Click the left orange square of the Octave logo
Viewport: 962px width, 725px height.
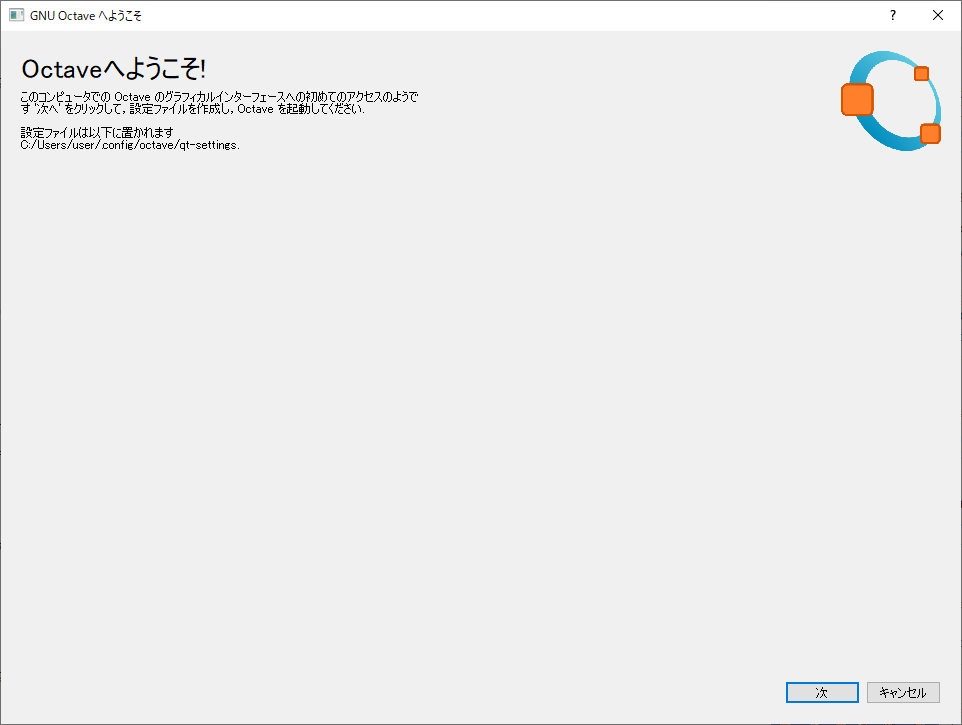point(857,99)
